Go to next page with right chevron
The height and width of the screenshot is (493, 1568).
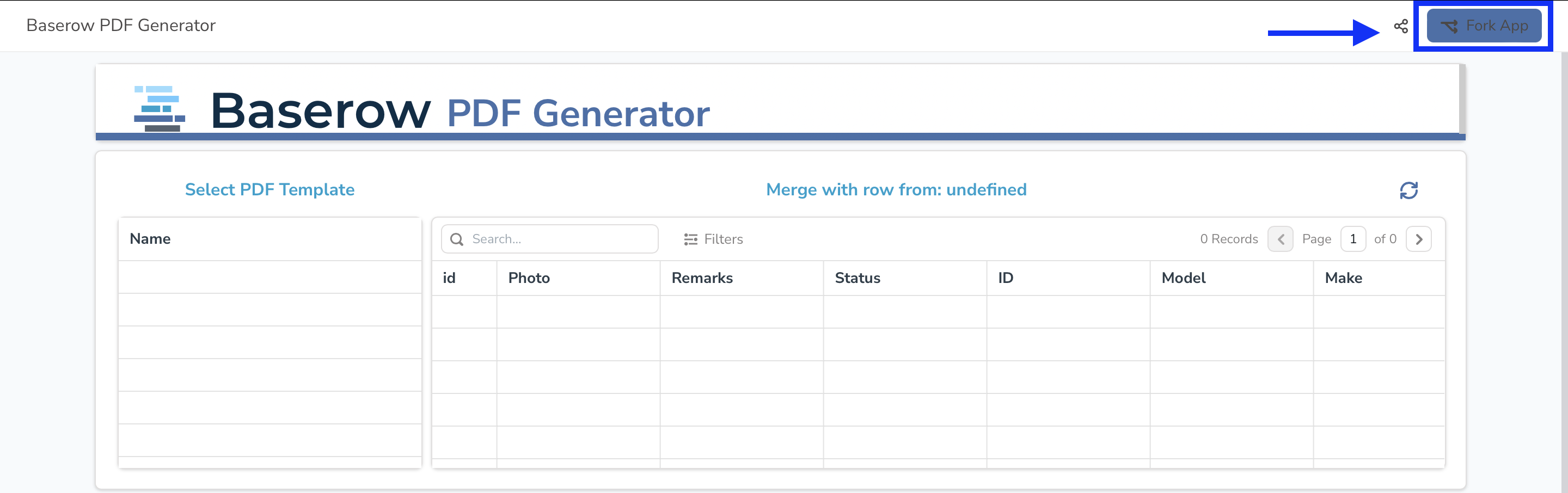tap(1418, 239)
